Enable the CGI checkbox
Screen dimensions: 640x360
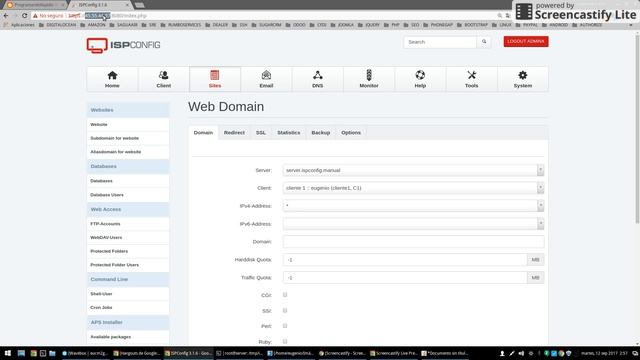[x=285, y=295]
